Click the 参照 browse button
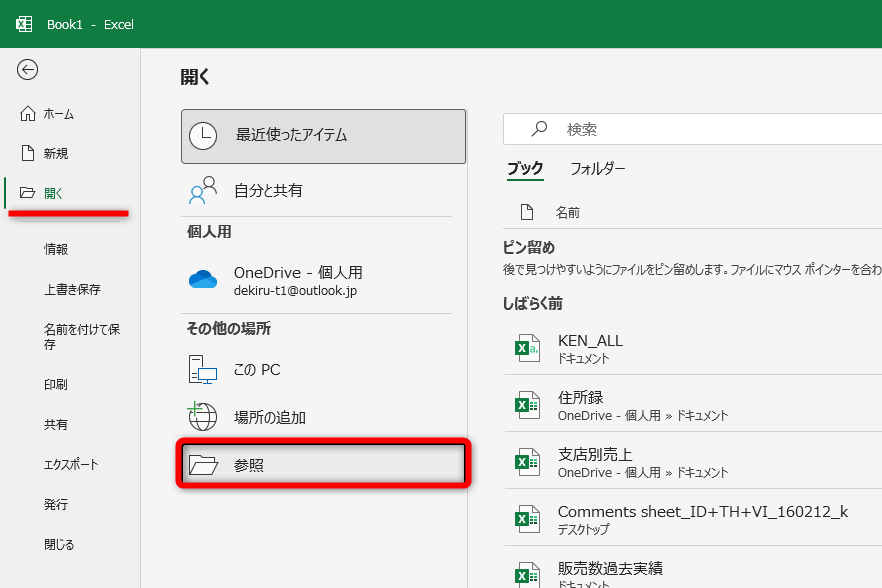 (323, 465)
